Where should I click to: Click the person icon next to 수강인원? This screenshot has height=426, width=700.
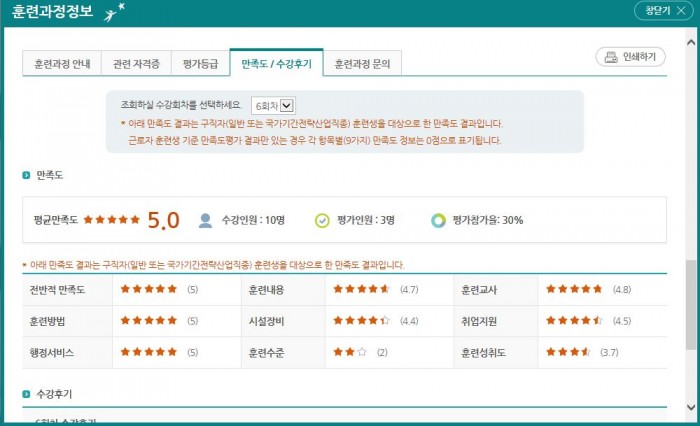(205, 220)
